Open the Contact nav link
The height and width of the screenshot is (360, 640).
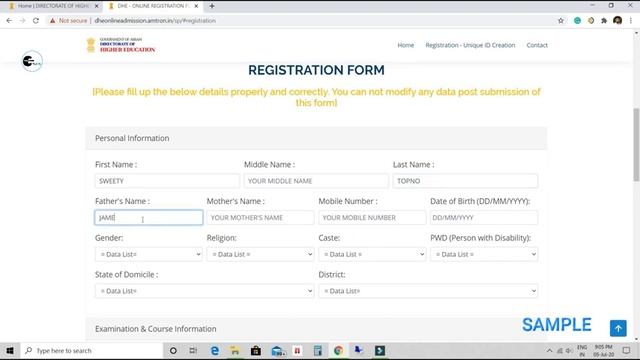tap(537, 45)
